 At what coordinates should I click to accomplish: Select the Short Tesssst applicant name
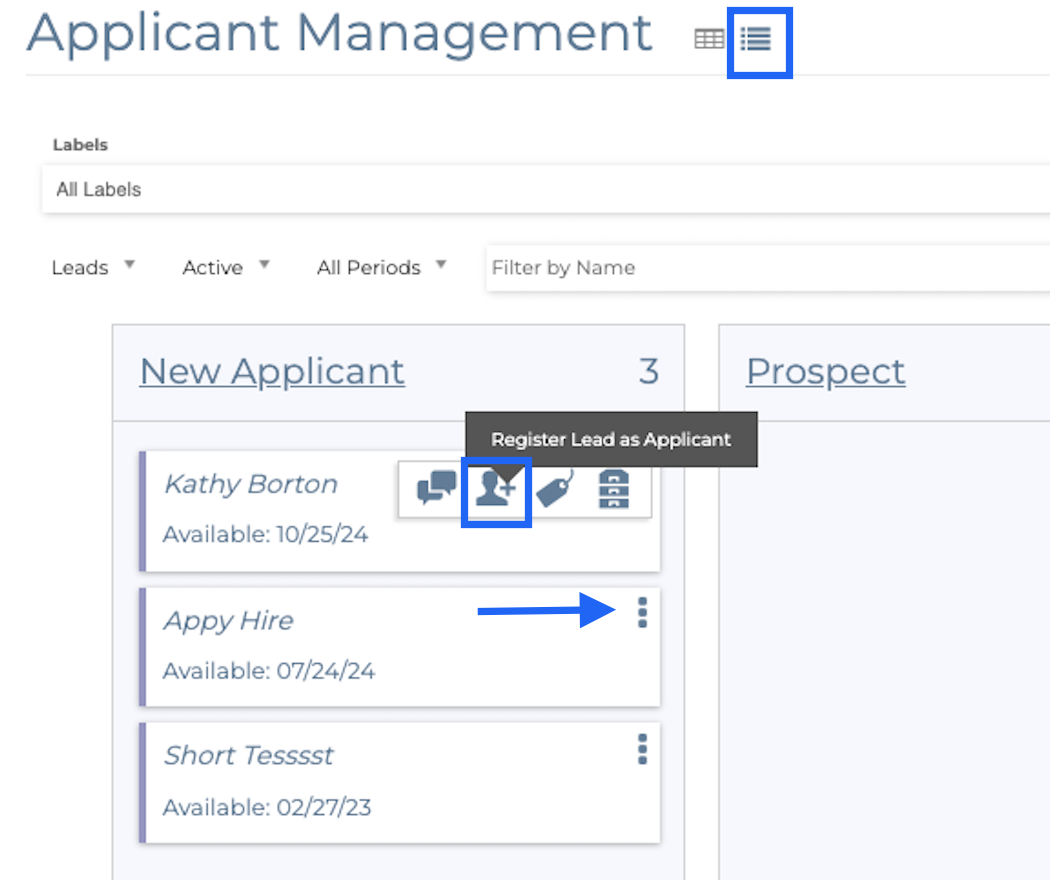click(248, 755)
